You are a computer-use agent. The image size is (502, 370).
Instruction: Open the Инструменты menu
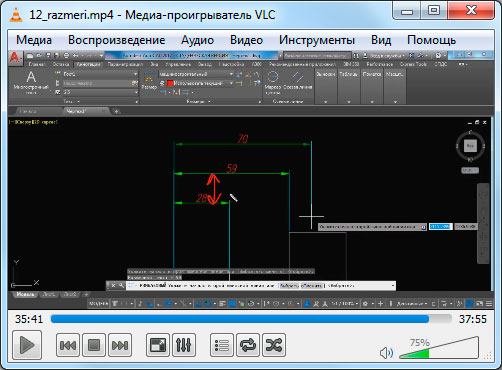pos(317,40)
